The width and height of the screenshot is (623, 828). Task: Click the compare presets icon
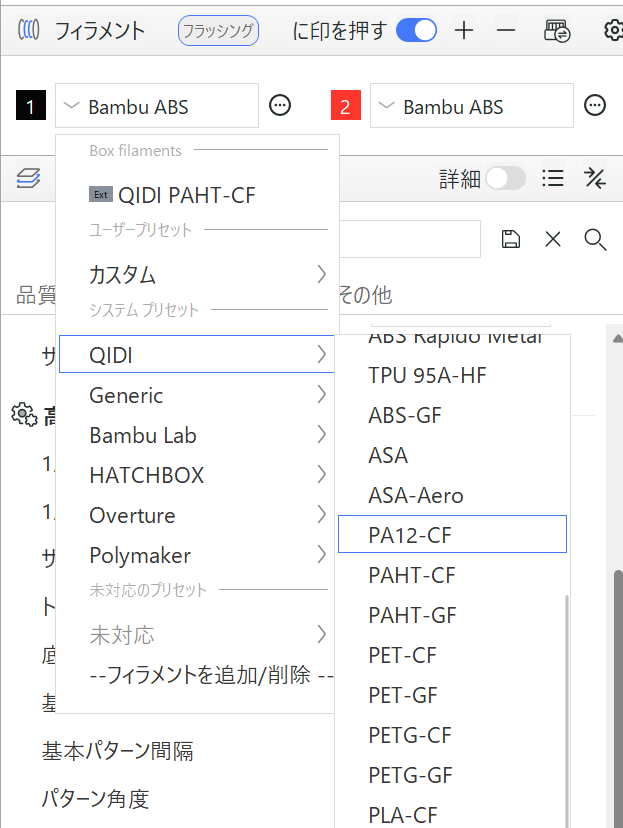click(x=595, y=178)
